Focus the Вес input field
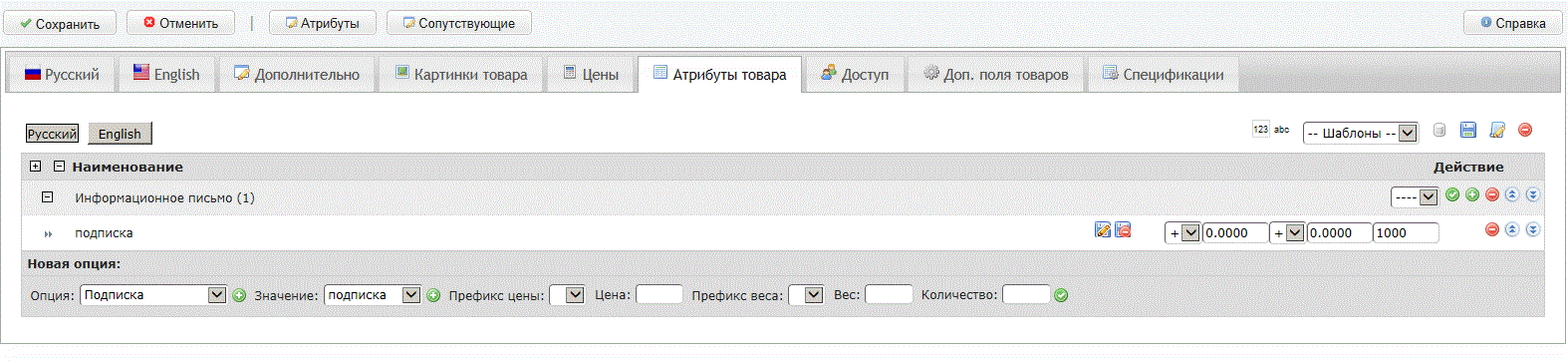This screenshot has height=363, width=1568. coord(889,295)
